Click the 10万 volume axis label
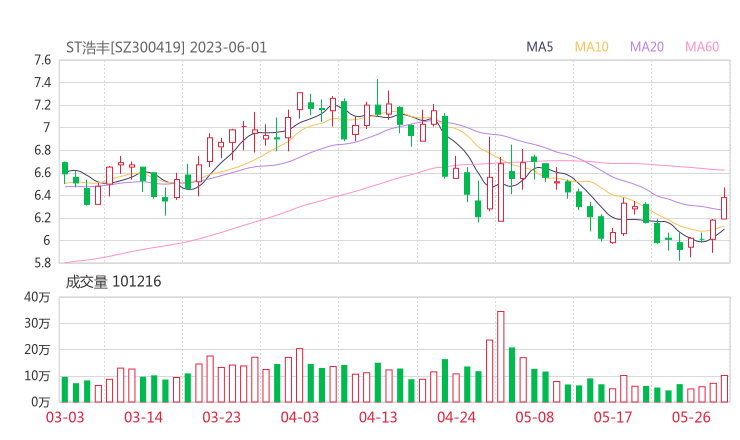The image size is (740, 440). pos(37,376)
